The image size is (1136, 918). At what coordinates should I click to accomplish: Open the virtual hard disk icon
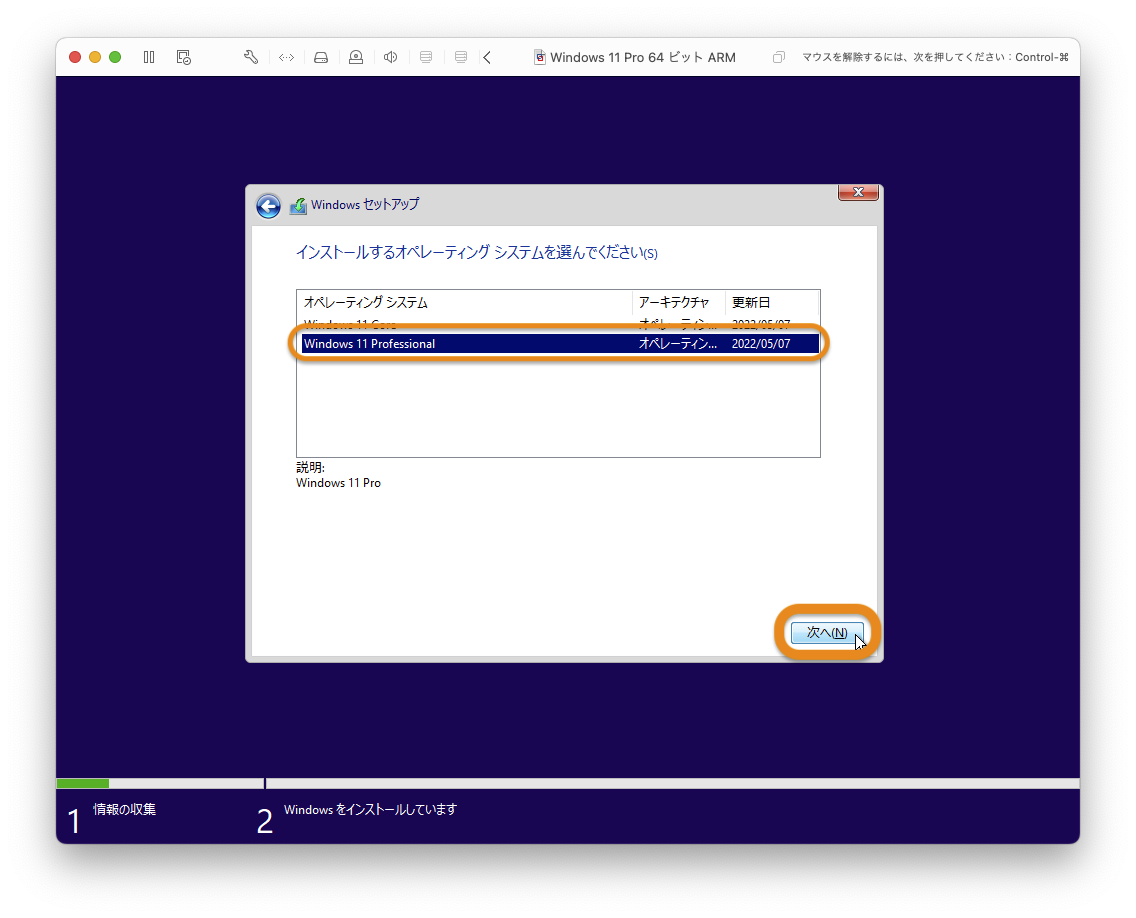pos(320,57)
